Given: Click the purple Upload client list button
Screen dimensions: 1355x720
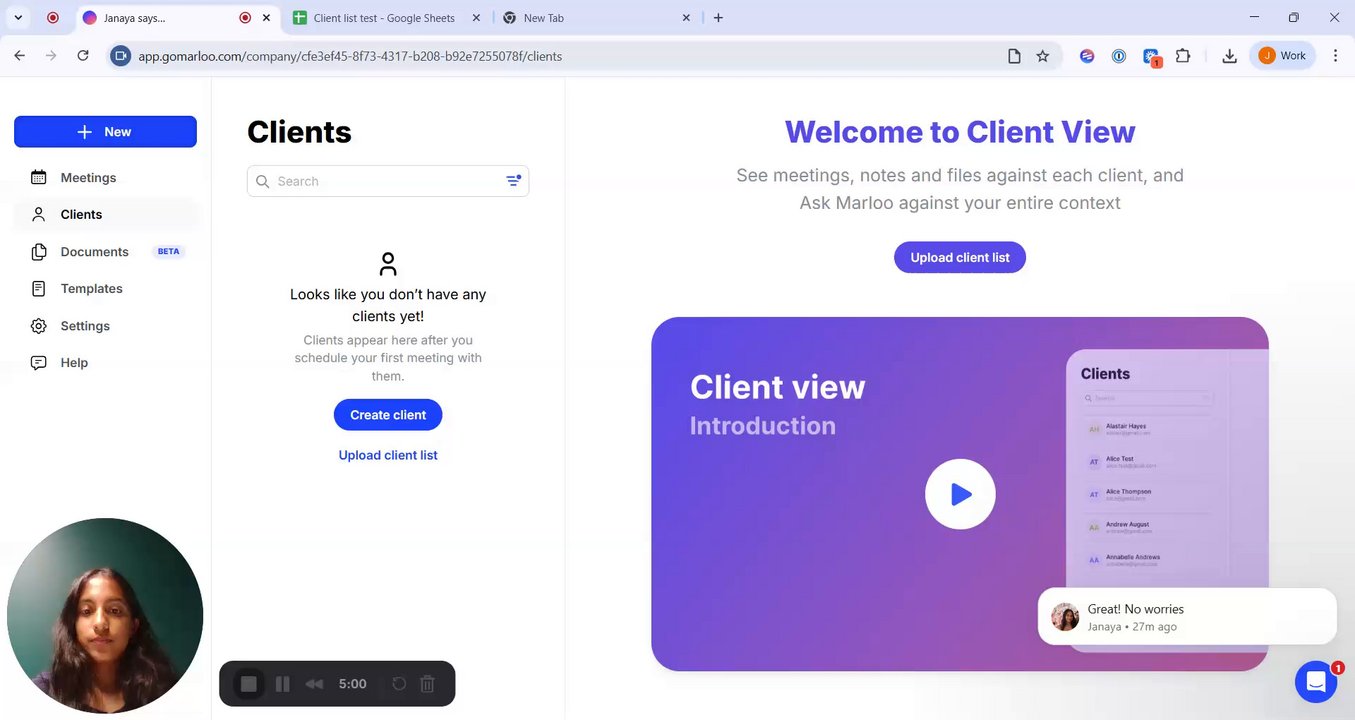Looking at the screenshot, I should point(960,257).
